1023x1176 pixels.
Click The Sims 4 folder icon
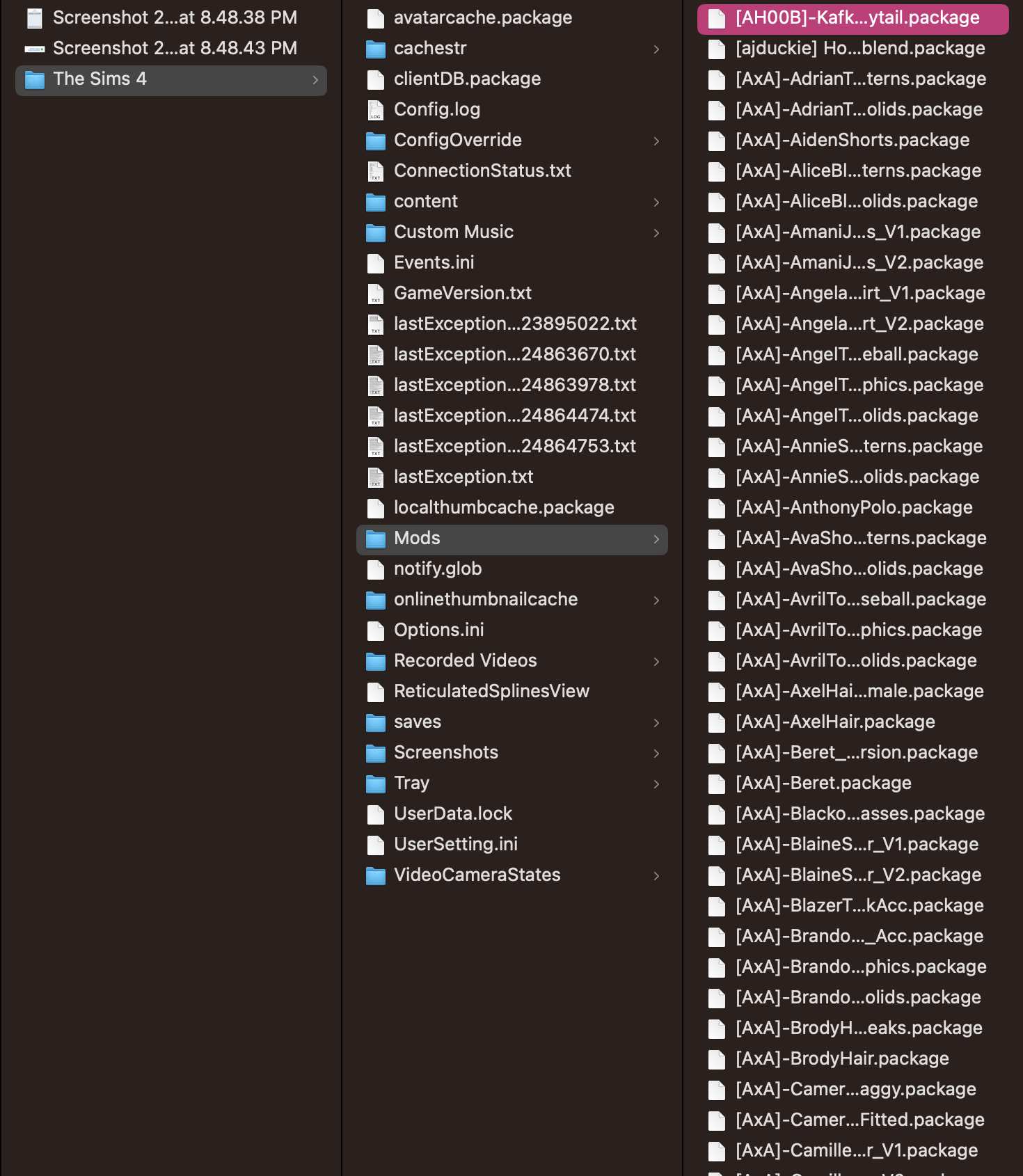(35, 80)
